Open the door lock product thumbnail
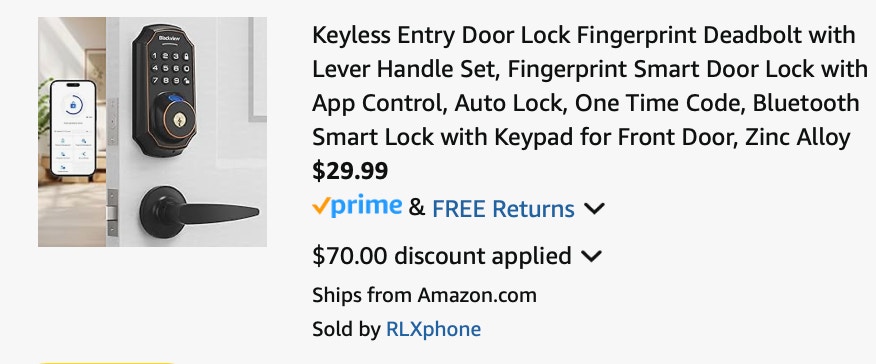 click(153, 132)
